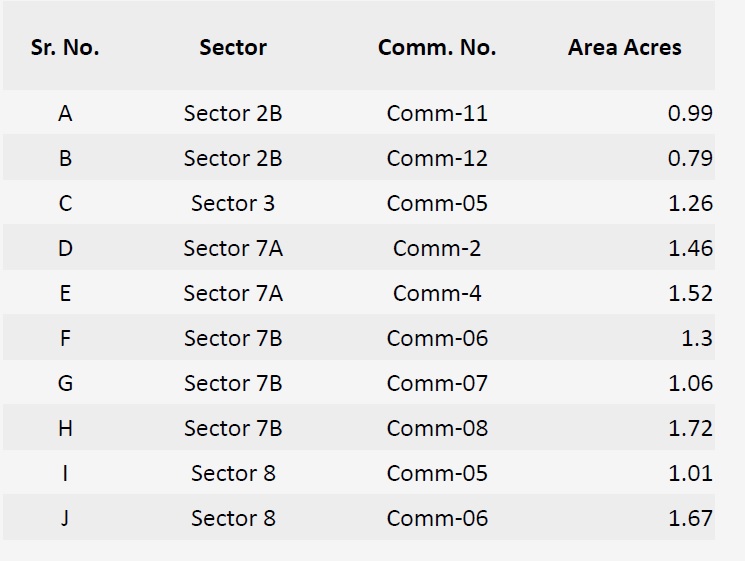Click the area value 1.72
Screen dimensions: 745x561
click(690, 428)
